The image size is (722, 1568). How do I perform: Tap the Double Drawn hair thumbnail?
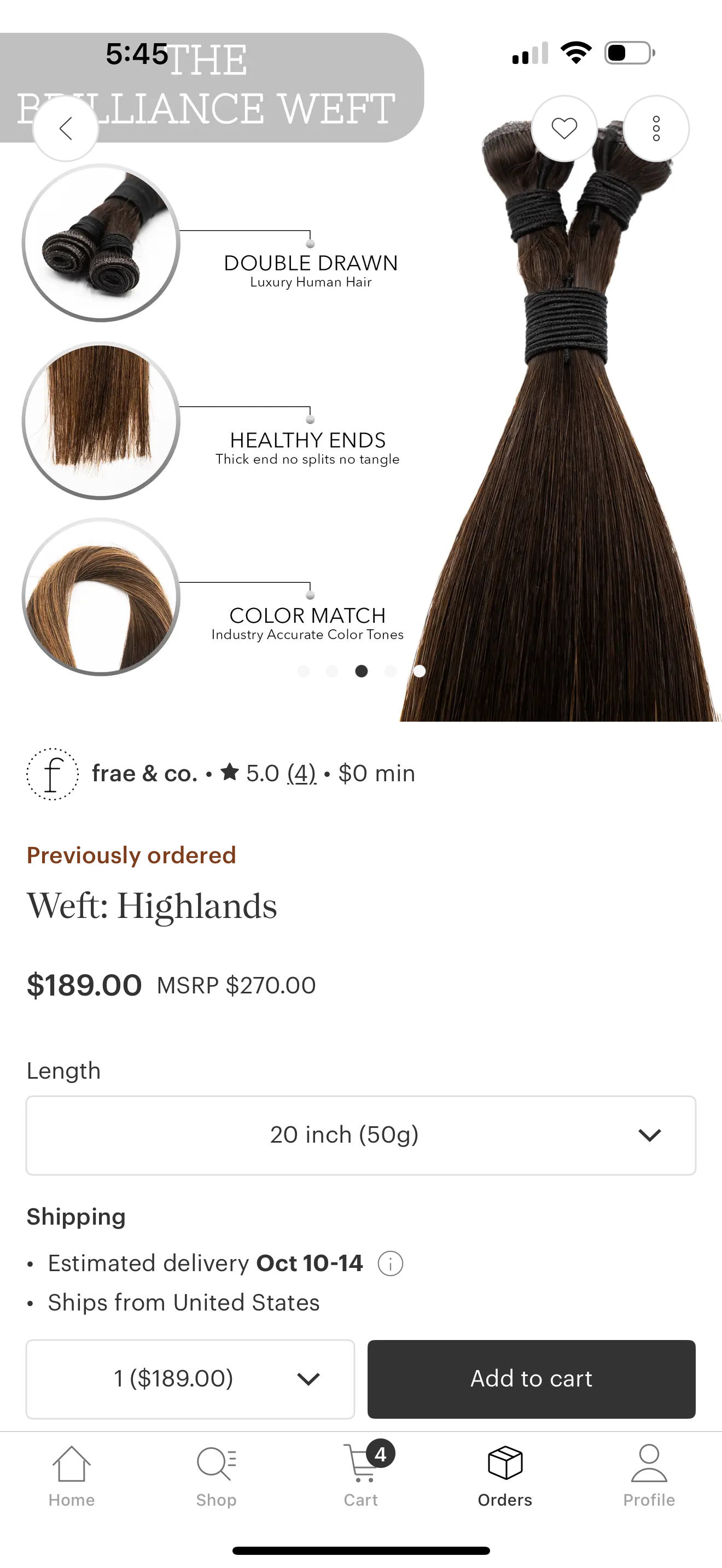[x=101, y=243]
